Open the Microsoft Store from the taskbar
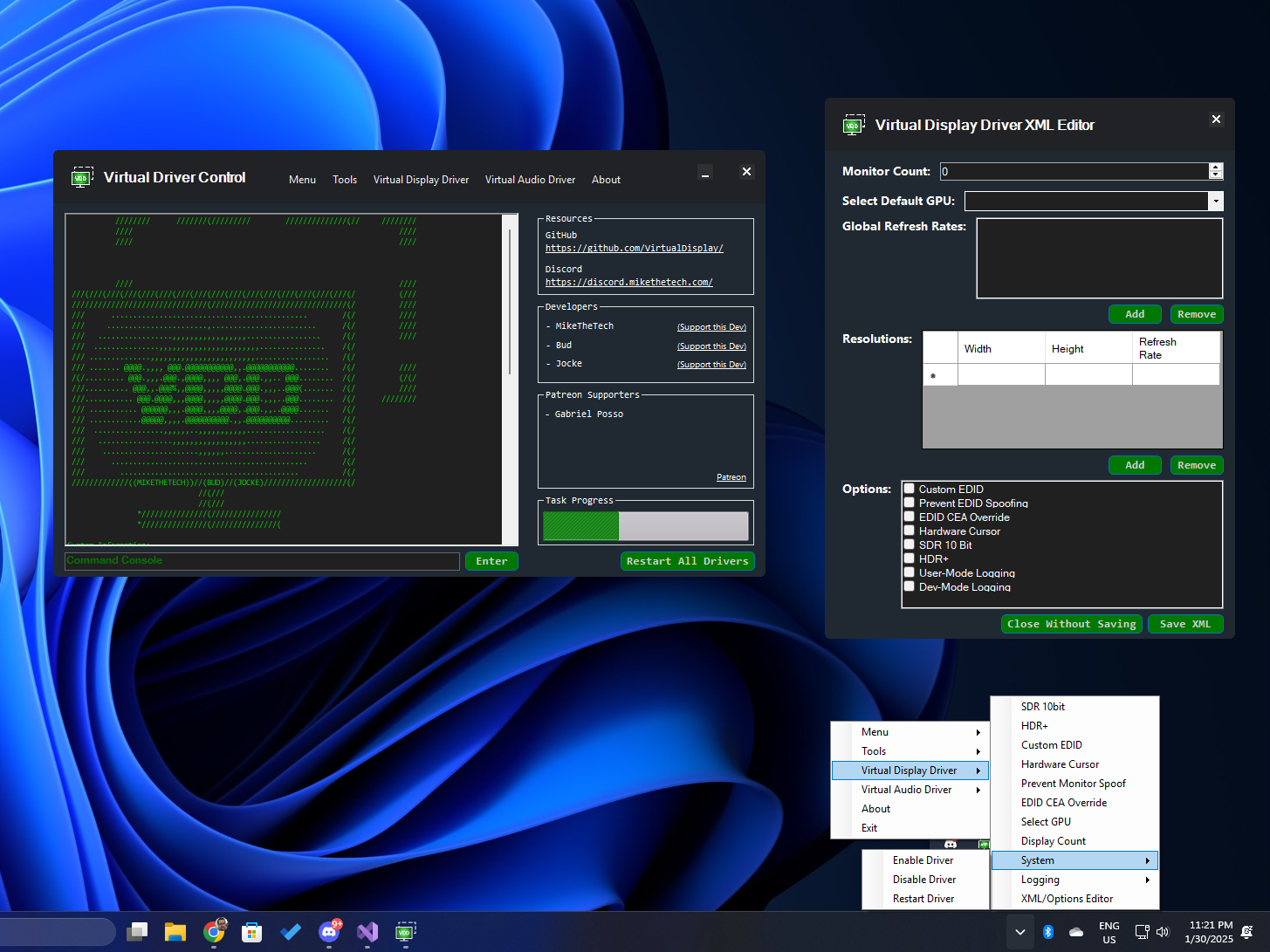This screenshot has height=952, width=1270. pyautogui.click(x=252, y=932)
